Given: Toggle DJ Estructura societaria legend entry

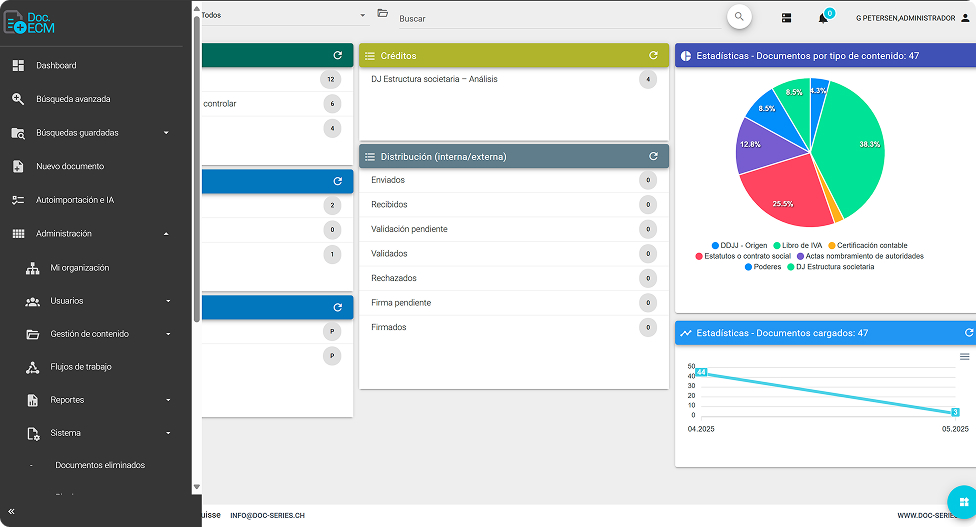Looking at the screenshot, I should click(834, 267).
